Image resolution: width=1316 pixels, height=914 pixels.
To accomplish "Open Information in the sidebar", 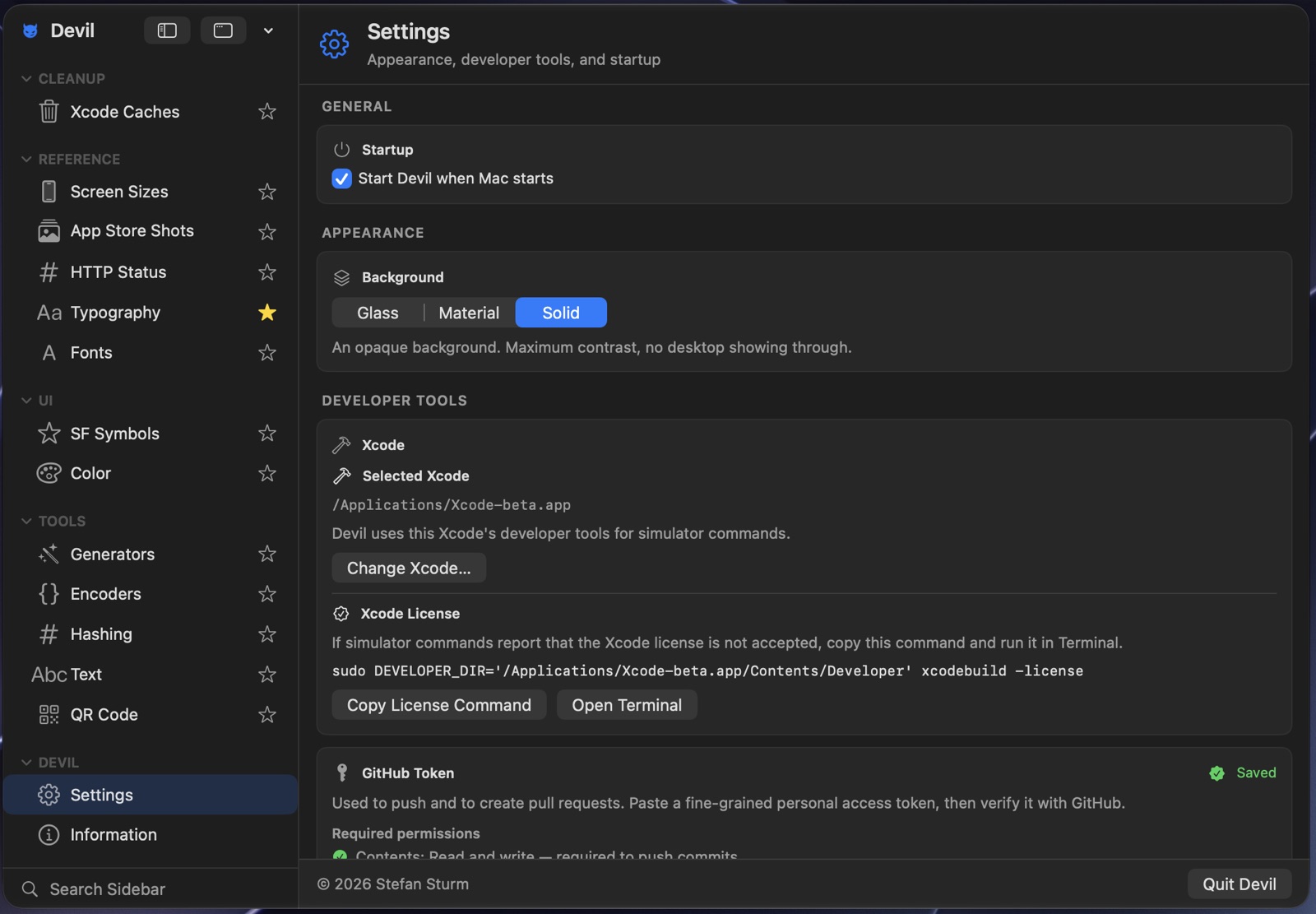I will click(x=151, y=835).
